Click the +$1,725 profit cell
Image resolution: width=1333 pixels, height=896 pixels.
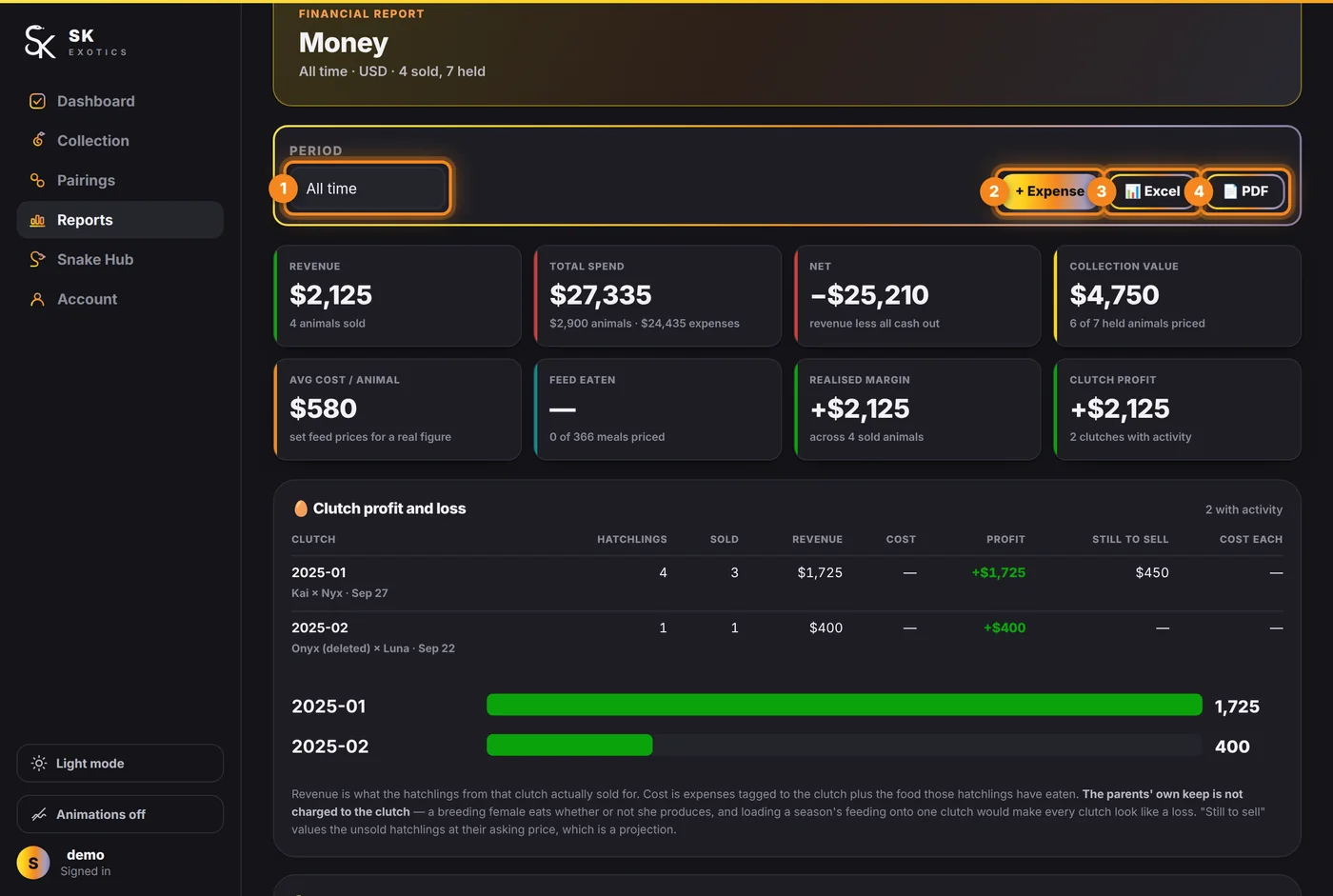999,572
